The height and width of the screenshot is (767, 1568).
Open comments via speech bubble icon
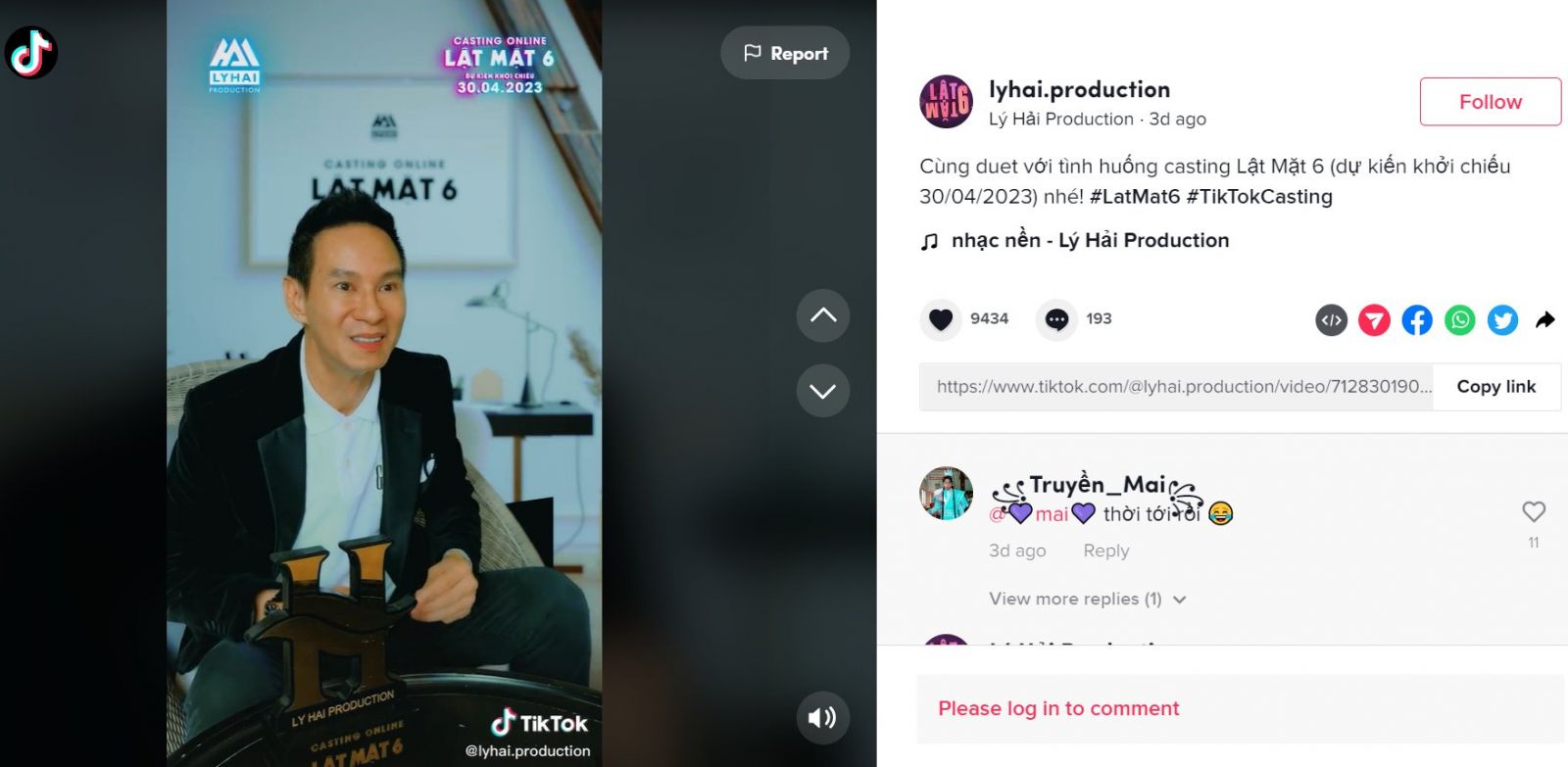pyautogui.click(x=1056, y=319)
